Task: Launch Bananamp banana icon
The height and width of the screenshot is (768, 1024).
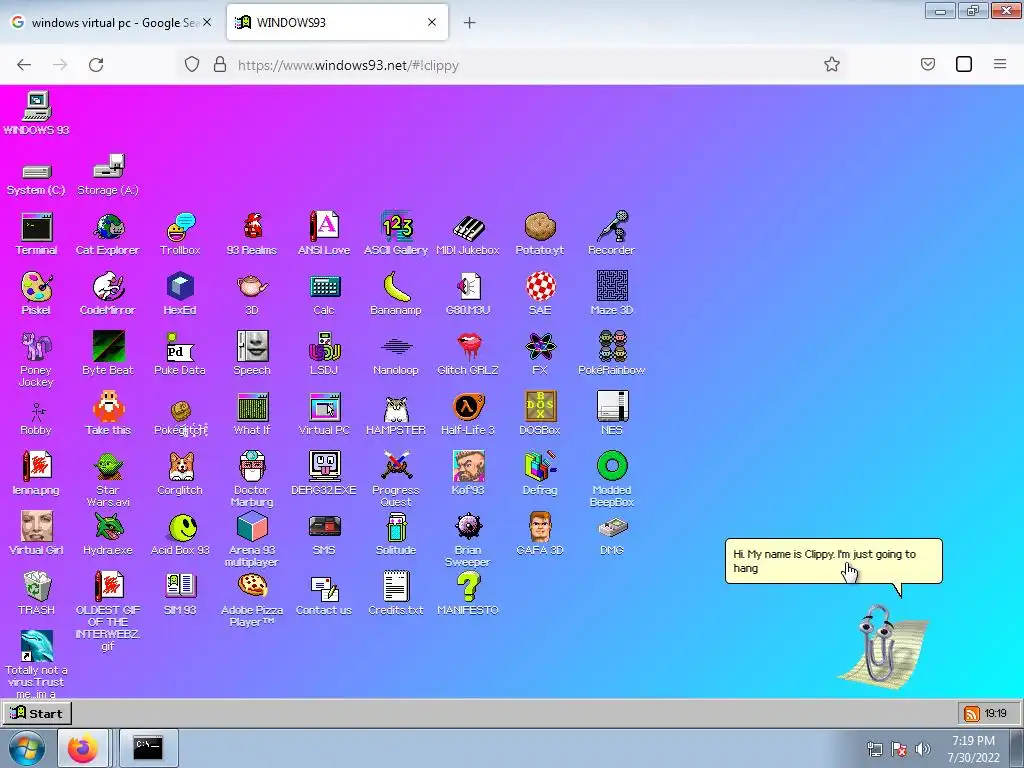Action: click(x=396, y=287)
